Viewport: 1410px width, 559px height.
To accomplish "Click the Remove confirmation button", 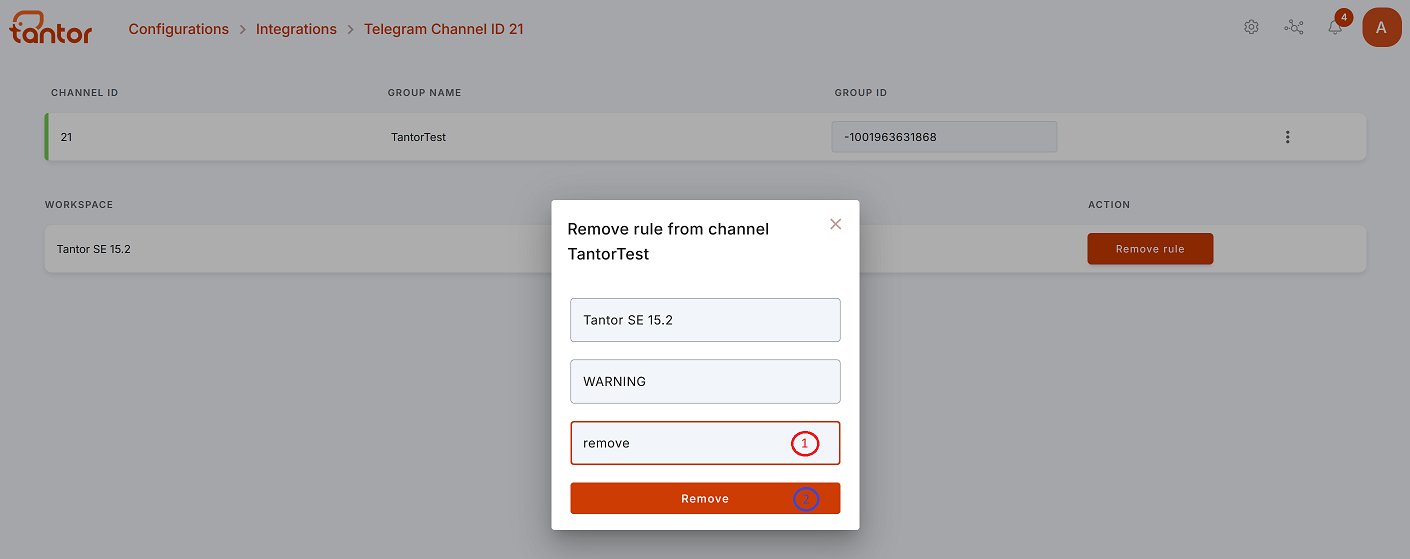I will click(x=705, y=498).
